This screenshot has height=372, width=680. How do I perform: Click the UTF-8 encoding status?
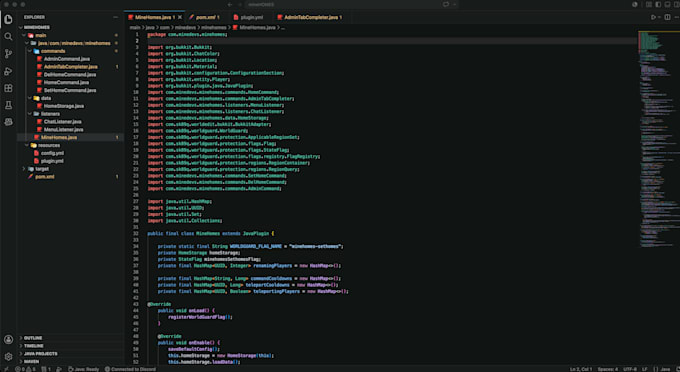click(x=630, y=369)
